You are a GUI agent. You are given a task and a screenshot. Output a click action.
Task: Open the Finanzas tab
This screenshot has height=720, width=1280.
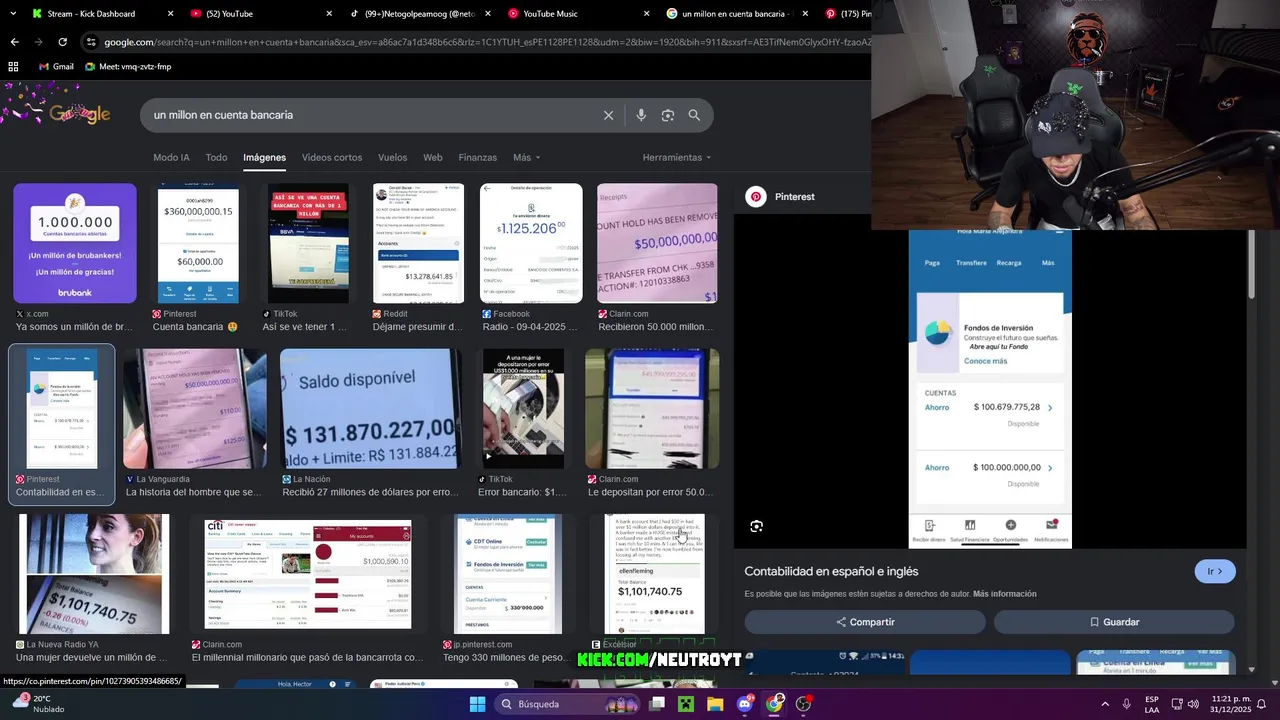pos(477,157)
